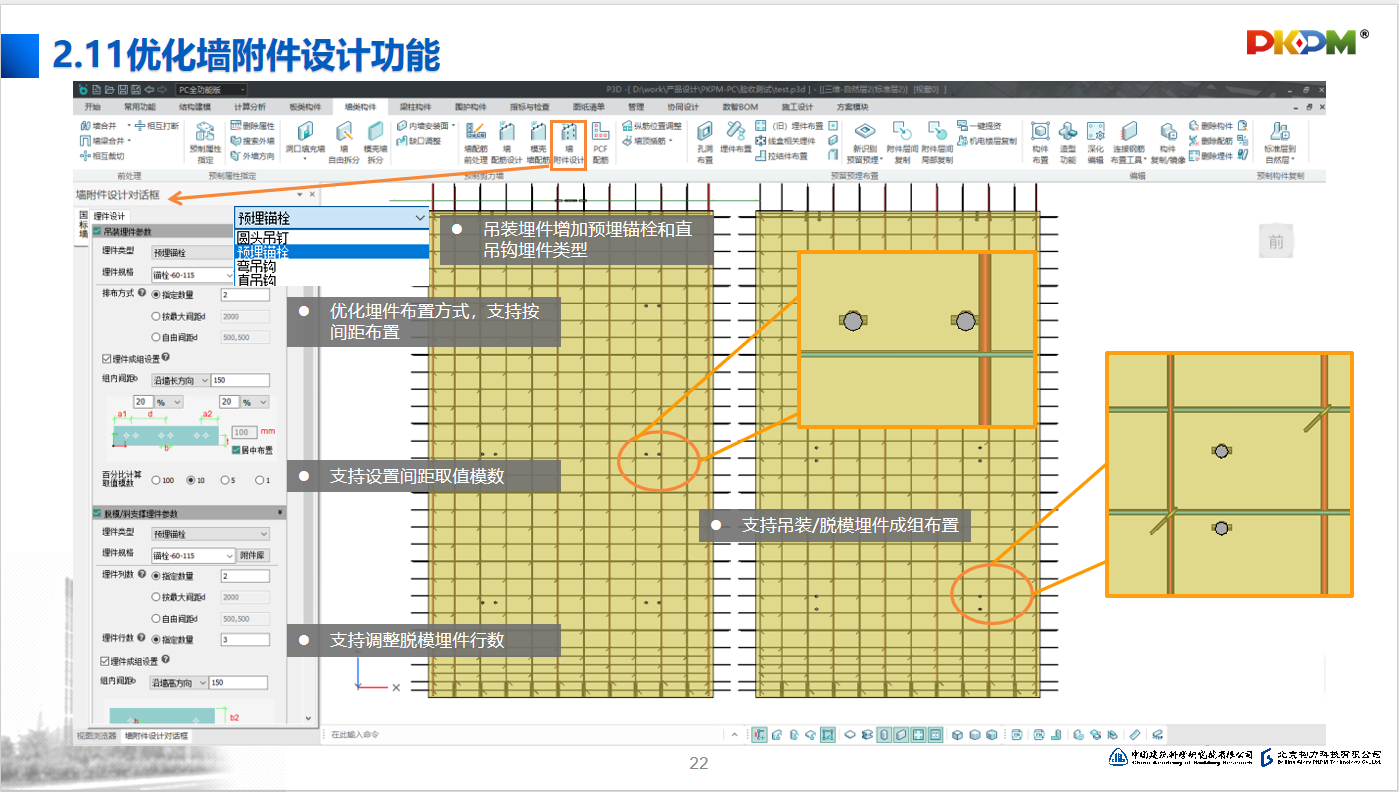1399x792 pixels.
Task: Toggle the 脱模/斜支撑埋件参数 section checkbox
Action: point(97,513)
